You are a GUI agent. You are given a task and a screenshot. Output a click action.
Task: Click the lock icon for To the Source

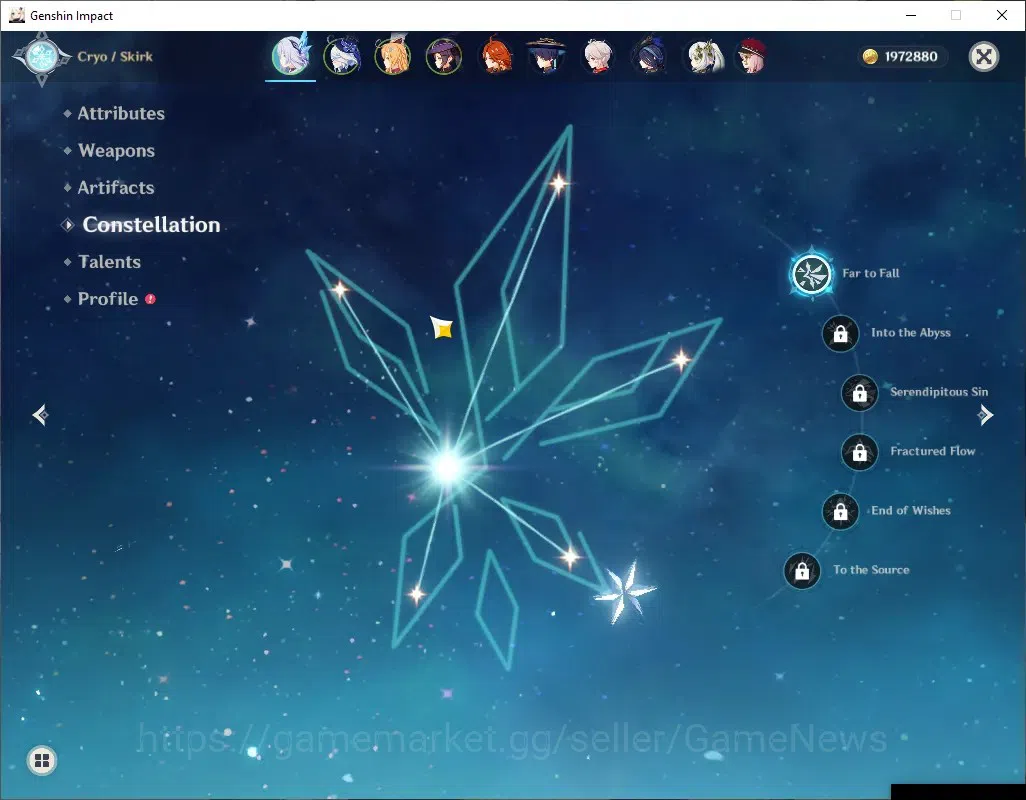pos(802,570)
